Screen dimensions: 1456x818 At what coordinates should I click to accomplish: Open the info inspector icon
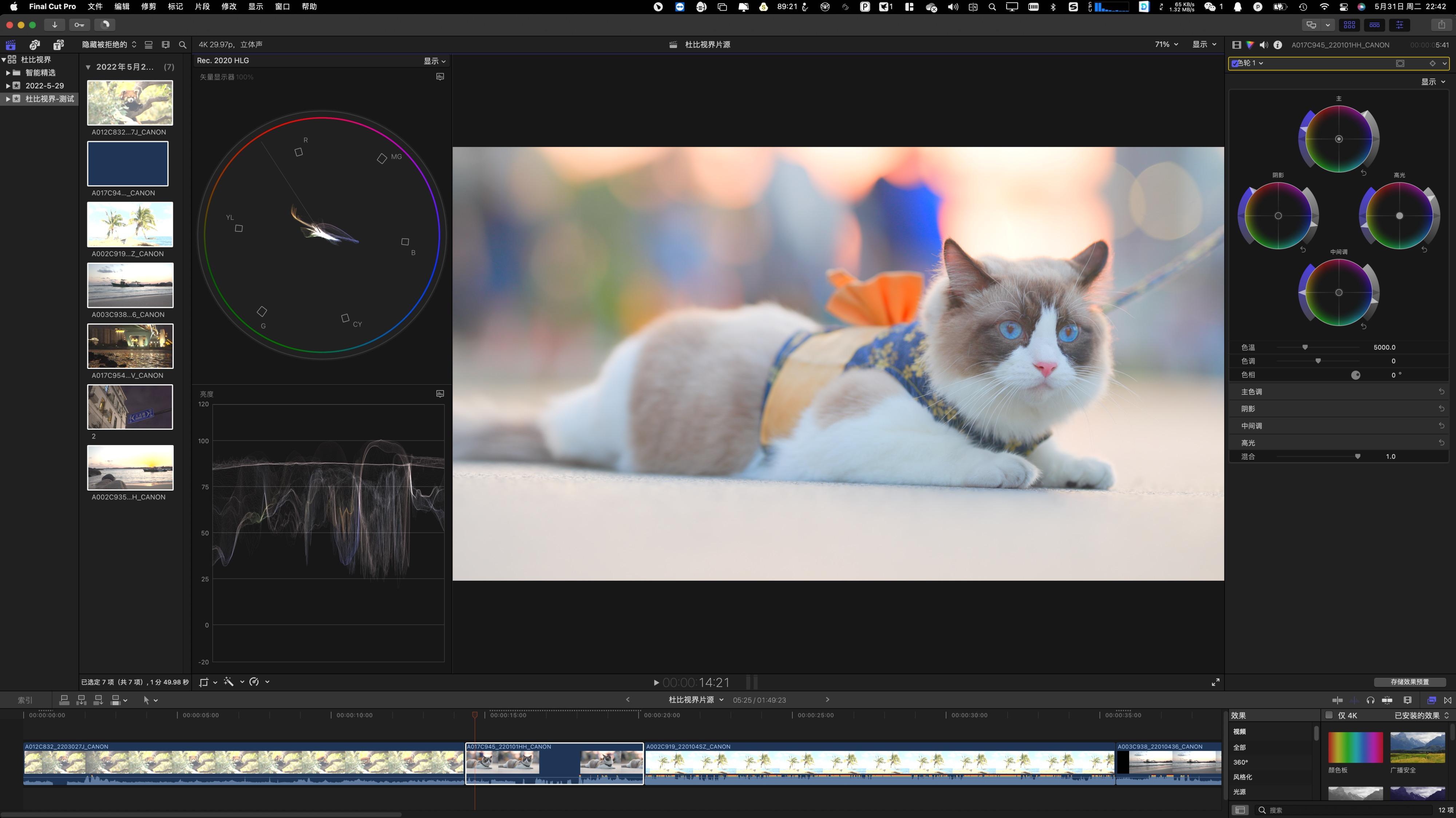click(x=1277, y=45)
